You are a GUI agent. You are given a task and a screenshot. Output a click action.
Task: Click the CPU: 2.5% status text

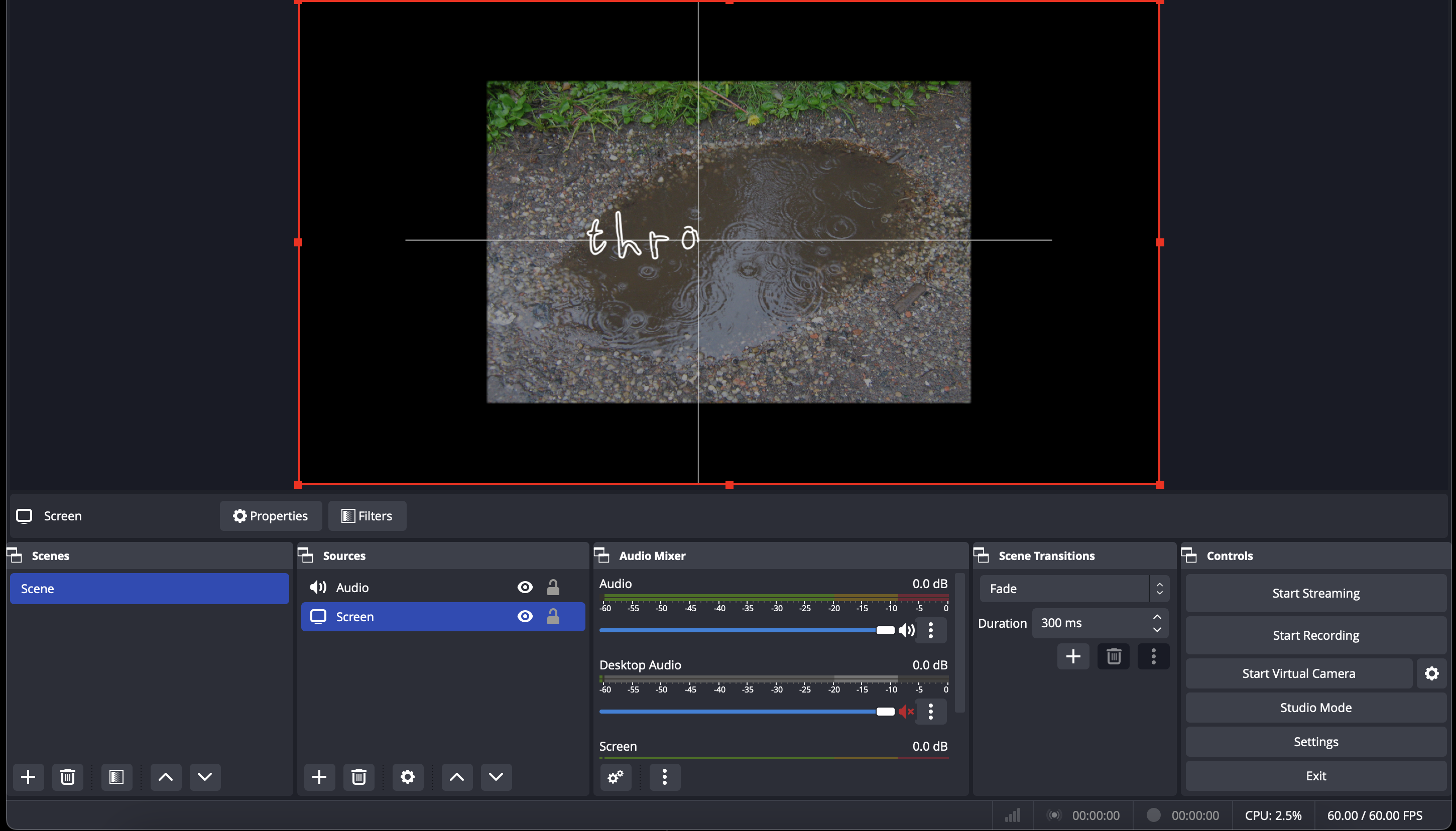pos(1273,815)
